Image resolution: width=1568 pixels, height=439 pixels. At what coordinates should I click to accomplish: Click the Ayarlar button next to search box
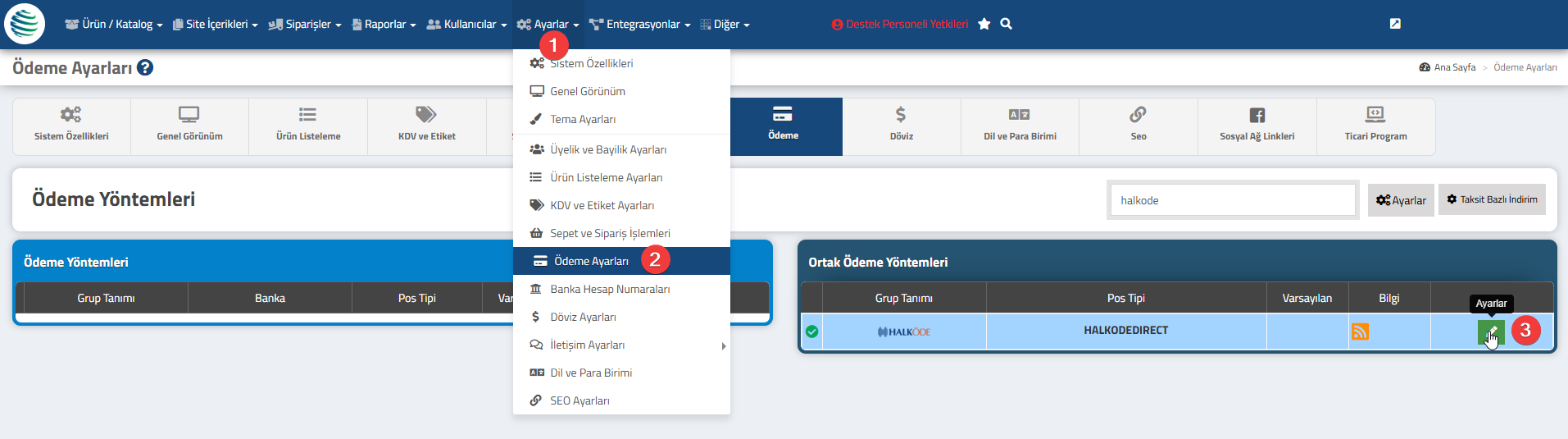pyautogui.click(x=1400, y=200)
